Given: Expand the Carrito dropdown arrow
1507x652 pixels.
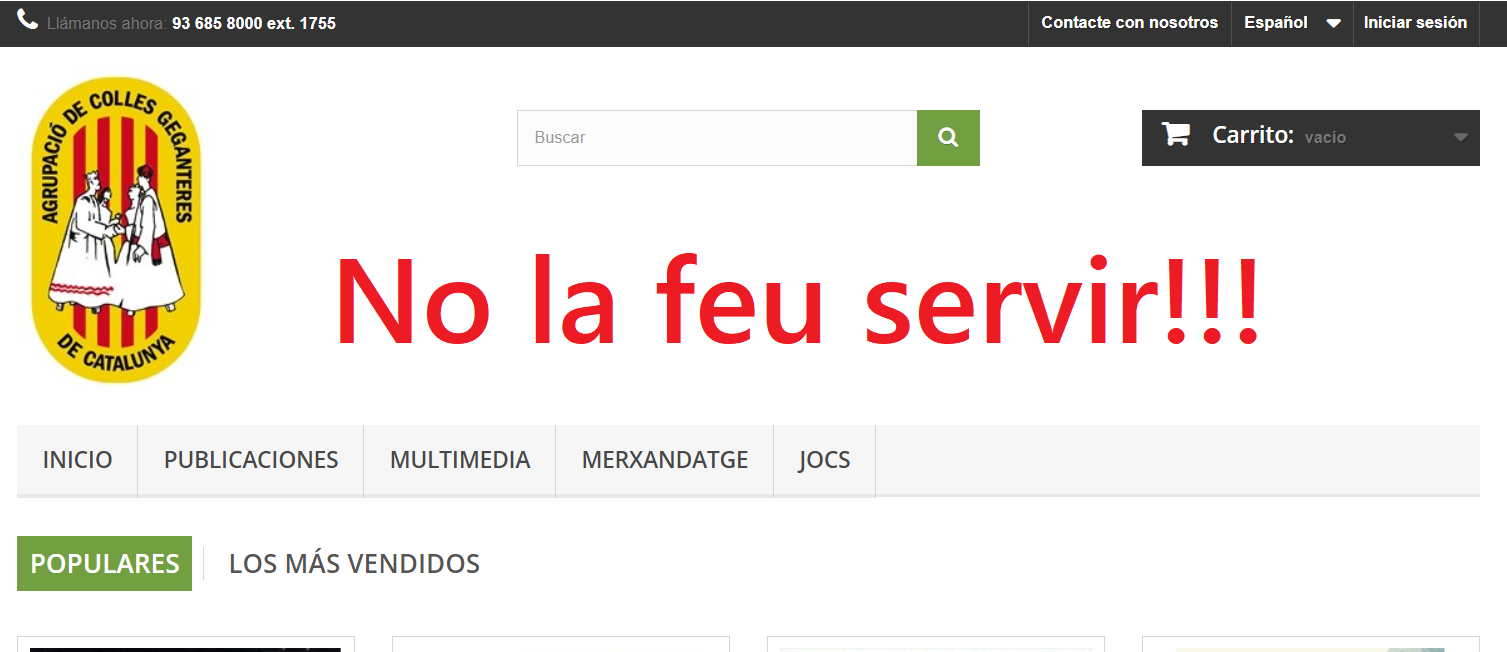Looking at the screenshot, I should pyautogui.click(x=1460, y=137).
